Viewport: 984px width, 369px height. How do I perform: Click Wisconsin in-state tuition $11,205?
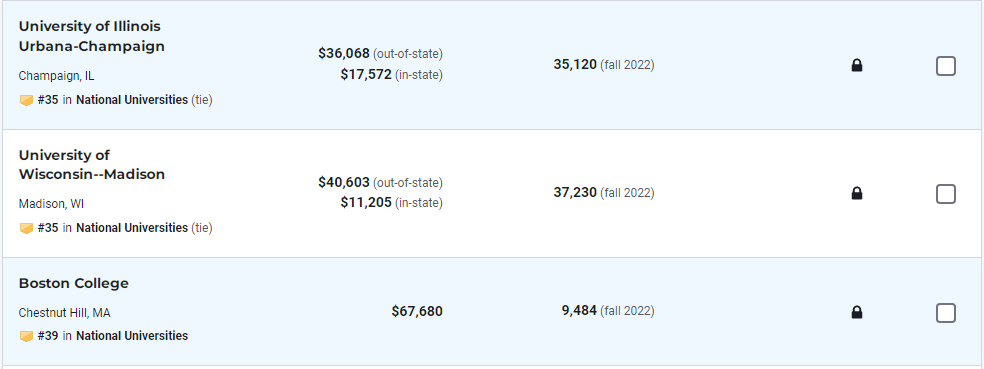[366, 202]
